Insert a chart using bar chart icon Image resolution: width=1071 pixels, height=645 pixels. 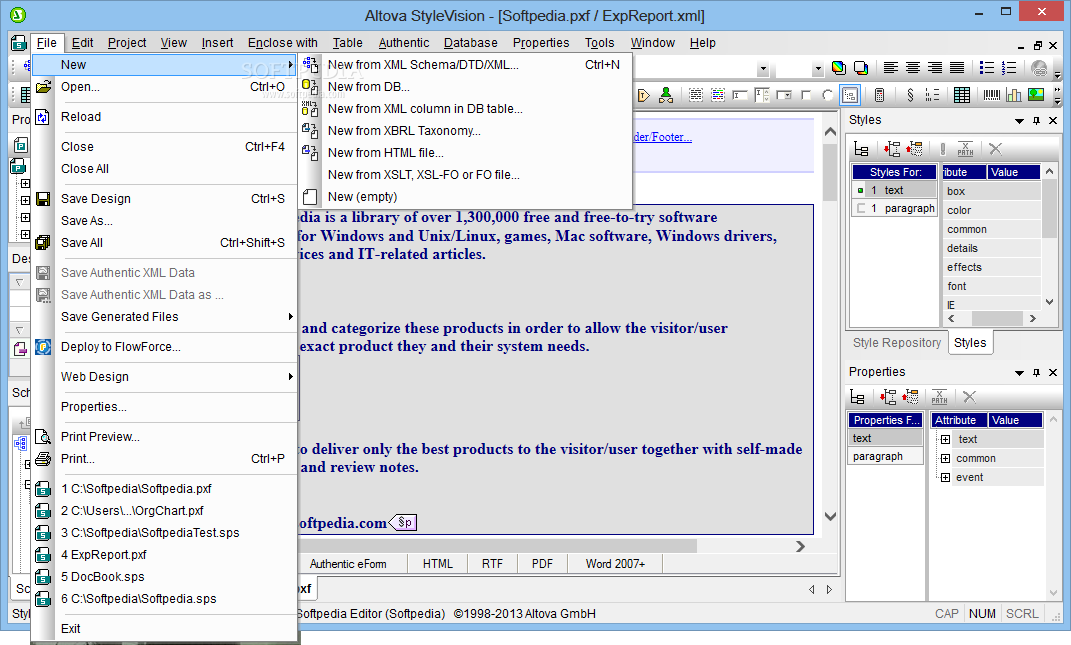tap(1014, 95)
